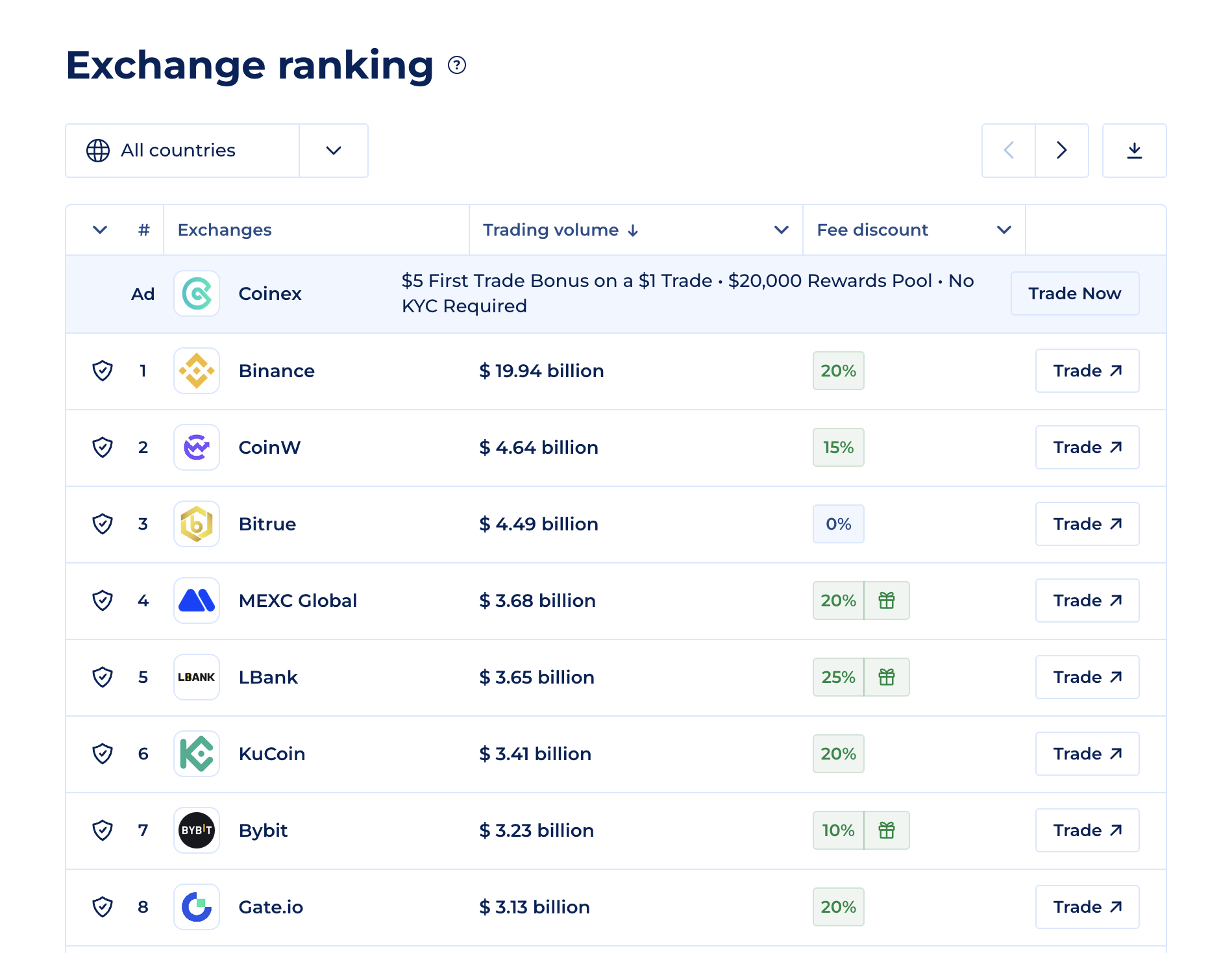This screenshot has width=1232, height=953.
Task: Click the gift icon in Bybit row
Action: tap(887, 830)
